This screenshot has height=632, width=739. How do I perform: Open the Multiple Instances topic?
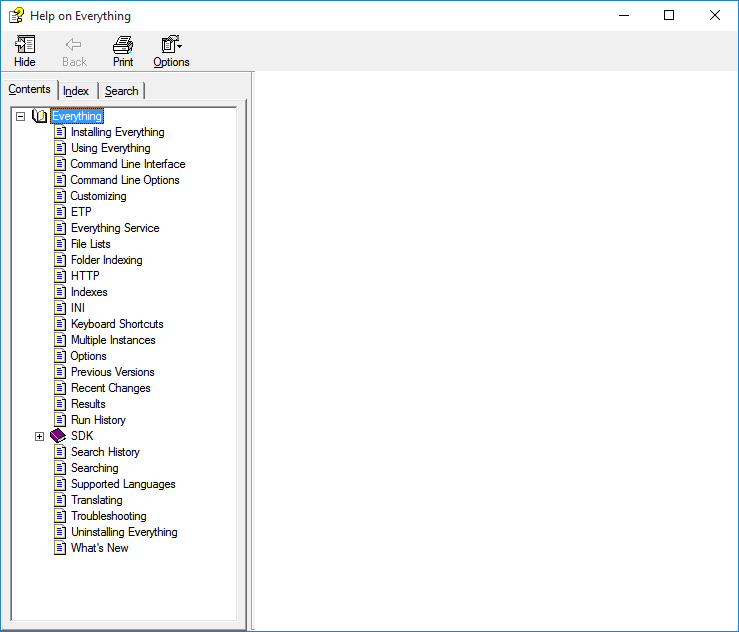click(113, 340)
